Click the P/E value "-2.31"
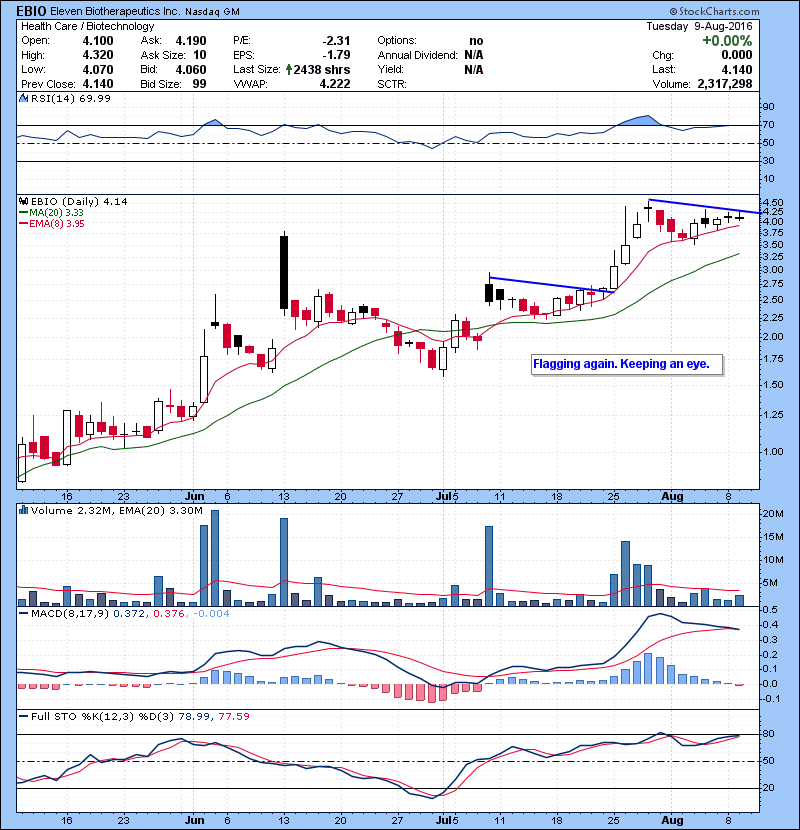The height and width of the screenshot is (830, 800). [336, 41]
